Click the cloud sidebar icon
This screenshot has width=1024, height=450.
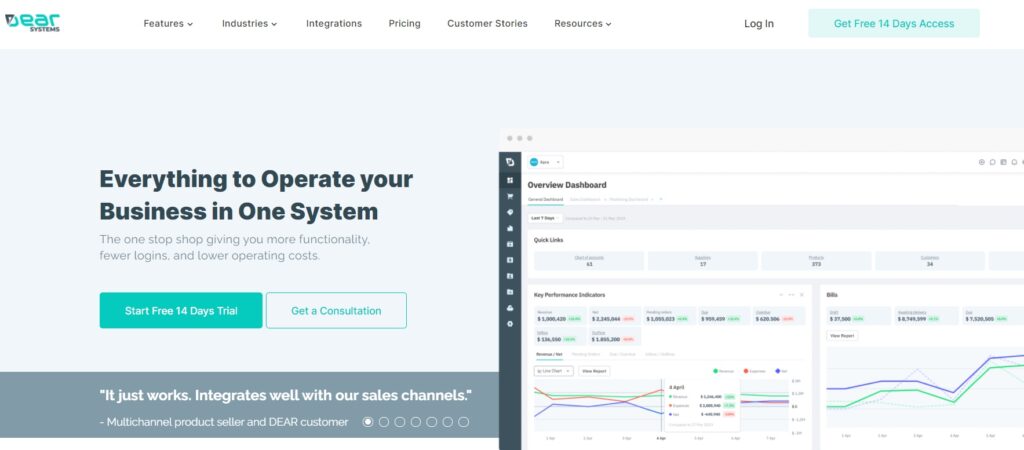510,308
